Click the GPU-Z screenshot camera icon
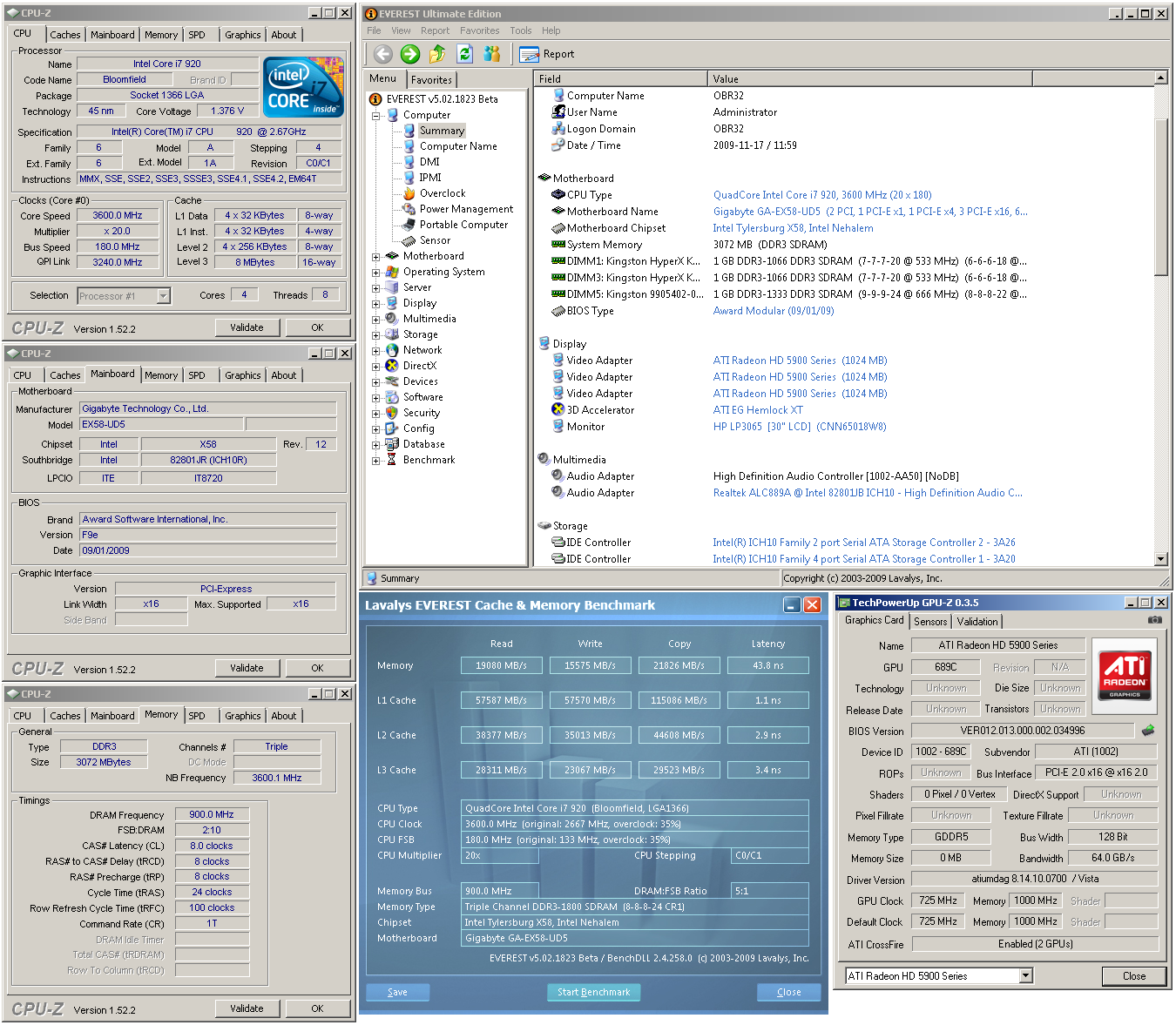Viewport: 1176px width, 1025px height. pos(1155,620)
